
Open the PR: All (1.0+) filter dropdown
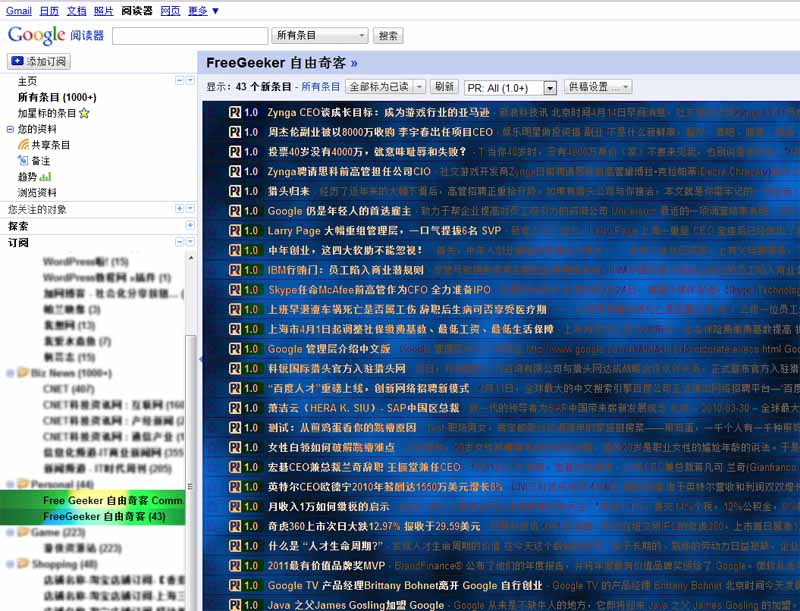click(510, 88)
